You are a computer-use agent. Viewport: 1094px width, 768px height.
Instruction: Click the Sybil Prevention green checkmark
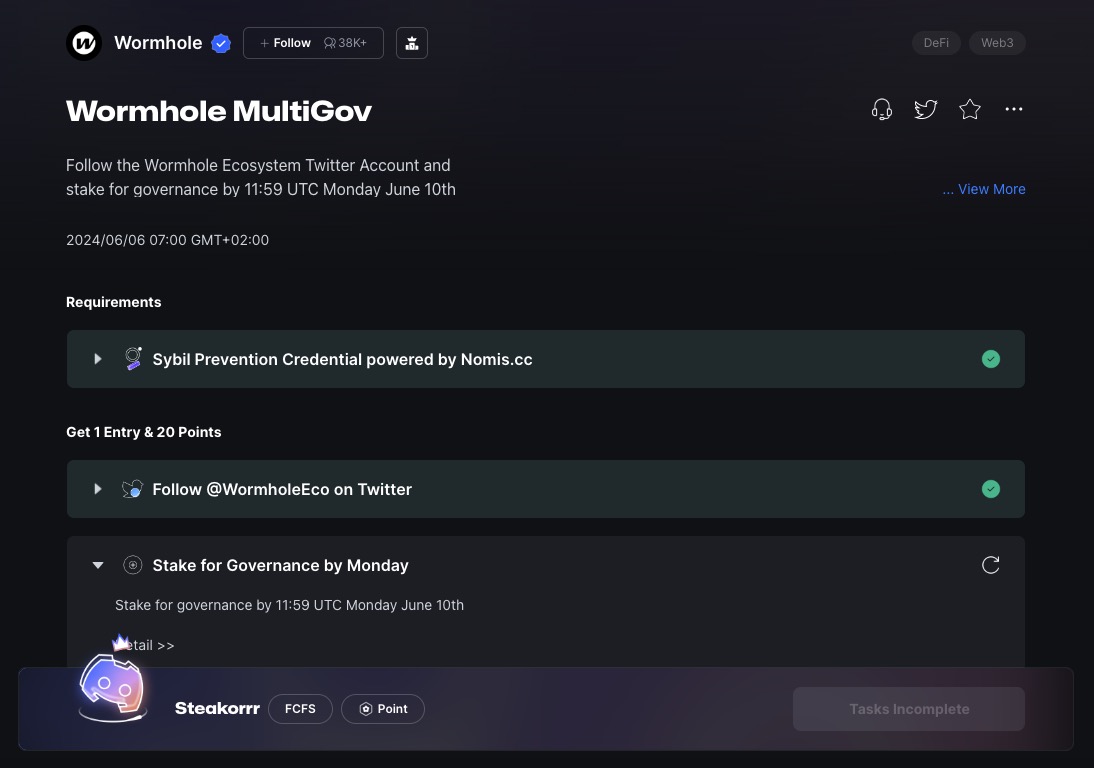(x=990, y=359)
